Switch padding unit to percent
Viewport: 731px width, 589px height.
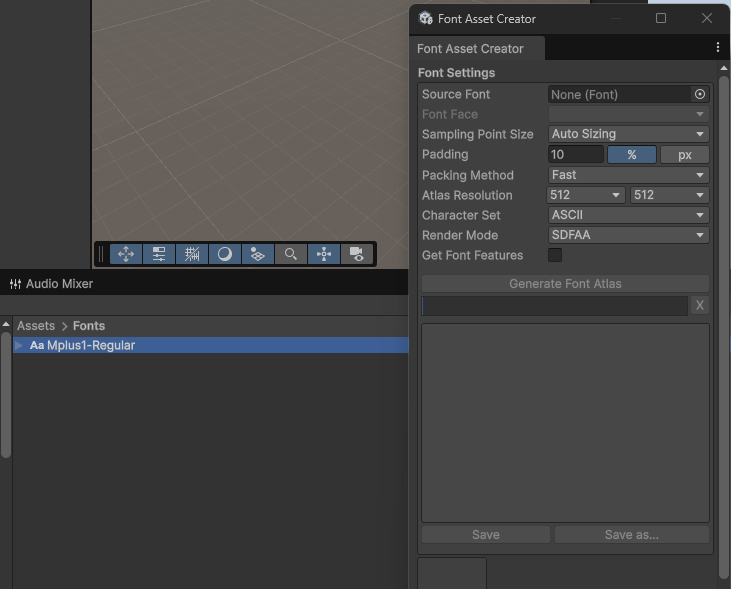click(632, 155)
